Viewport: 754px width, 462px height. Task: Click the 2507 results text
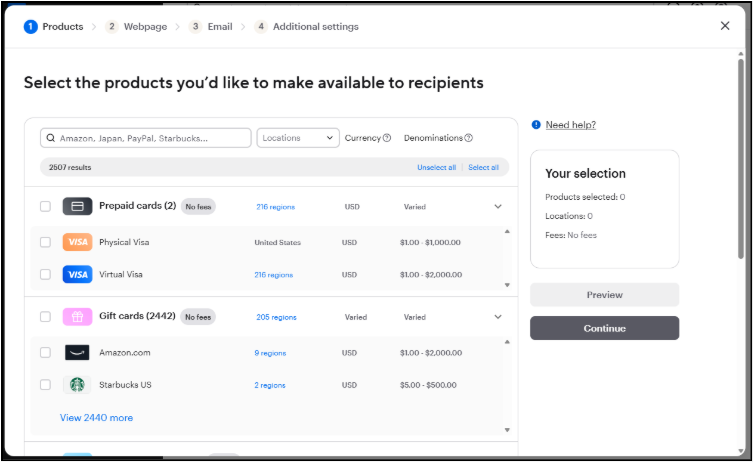pyautogui.click(x=70, y=167)
